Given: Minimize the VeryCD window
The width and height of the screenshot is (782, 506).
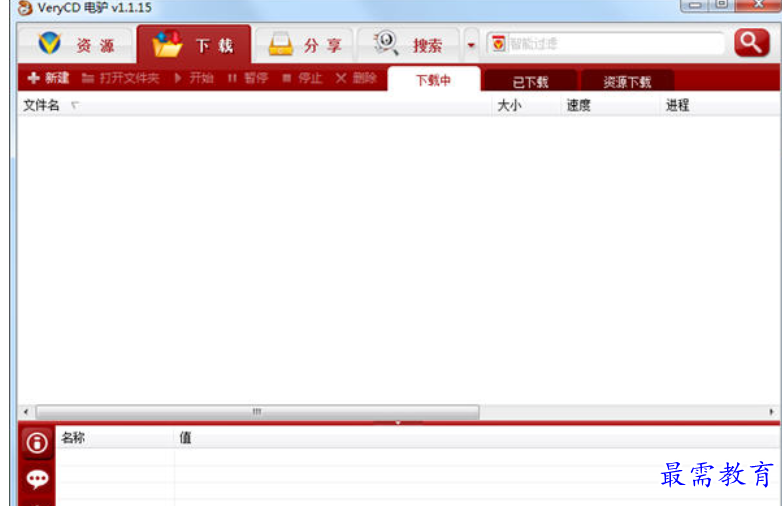Looking at the screenshot, I should coord(695,4).
